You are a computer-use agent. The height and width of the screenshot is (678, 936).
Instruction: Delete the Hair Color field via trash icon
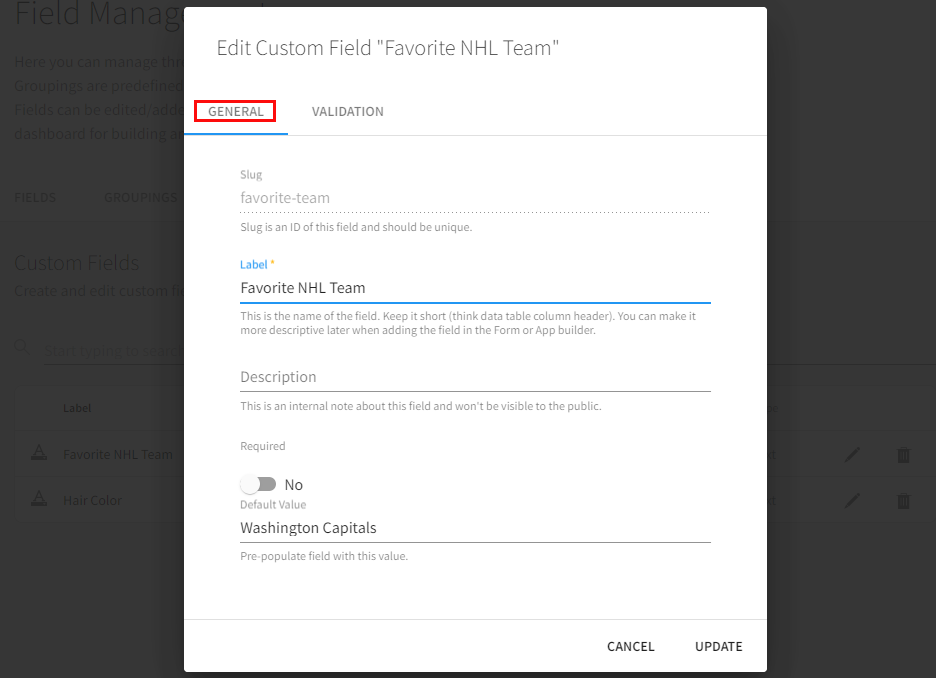click(903, 501)
